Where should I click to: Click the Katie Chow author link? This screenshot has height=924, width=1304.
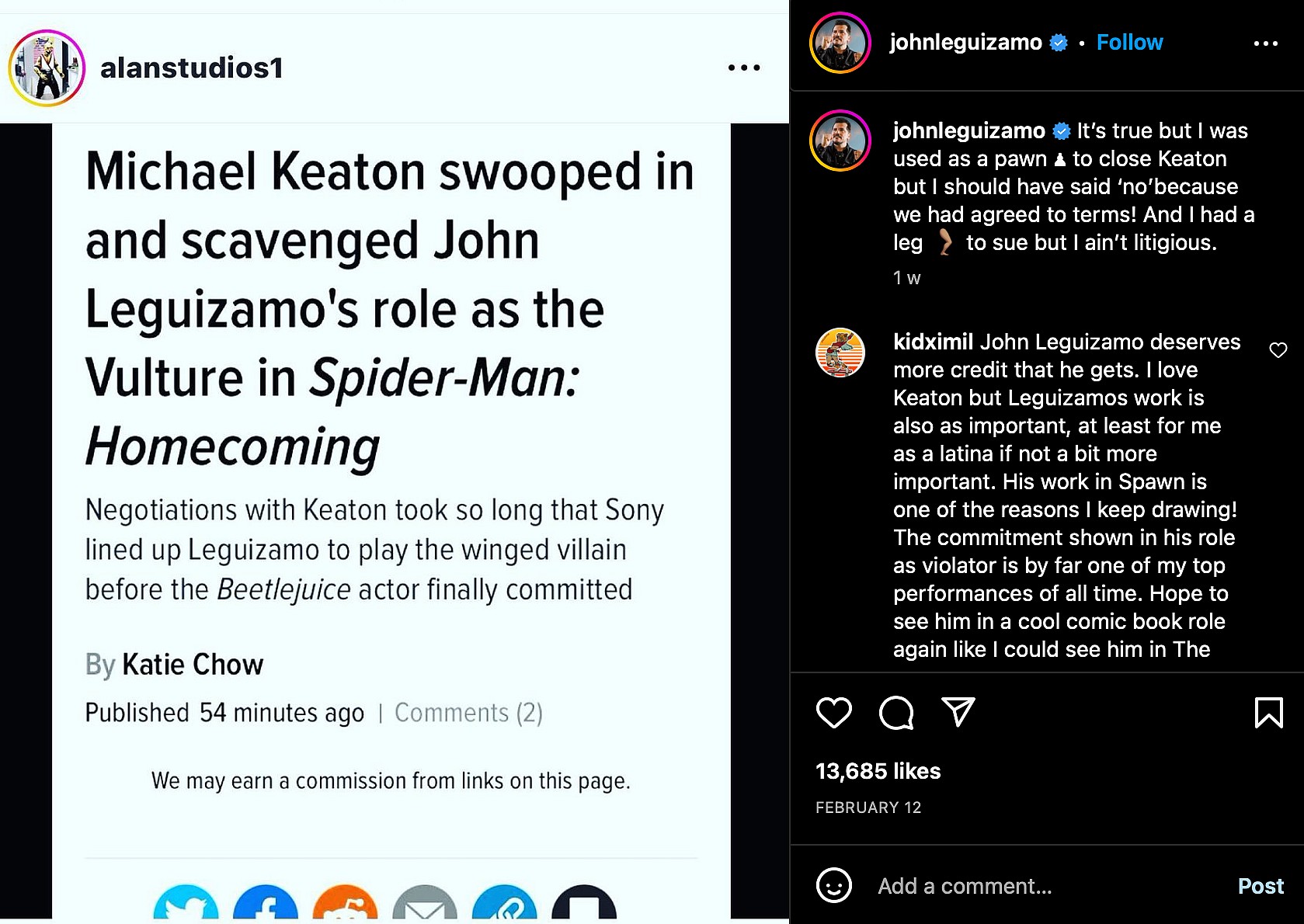(x=193, y=665)
